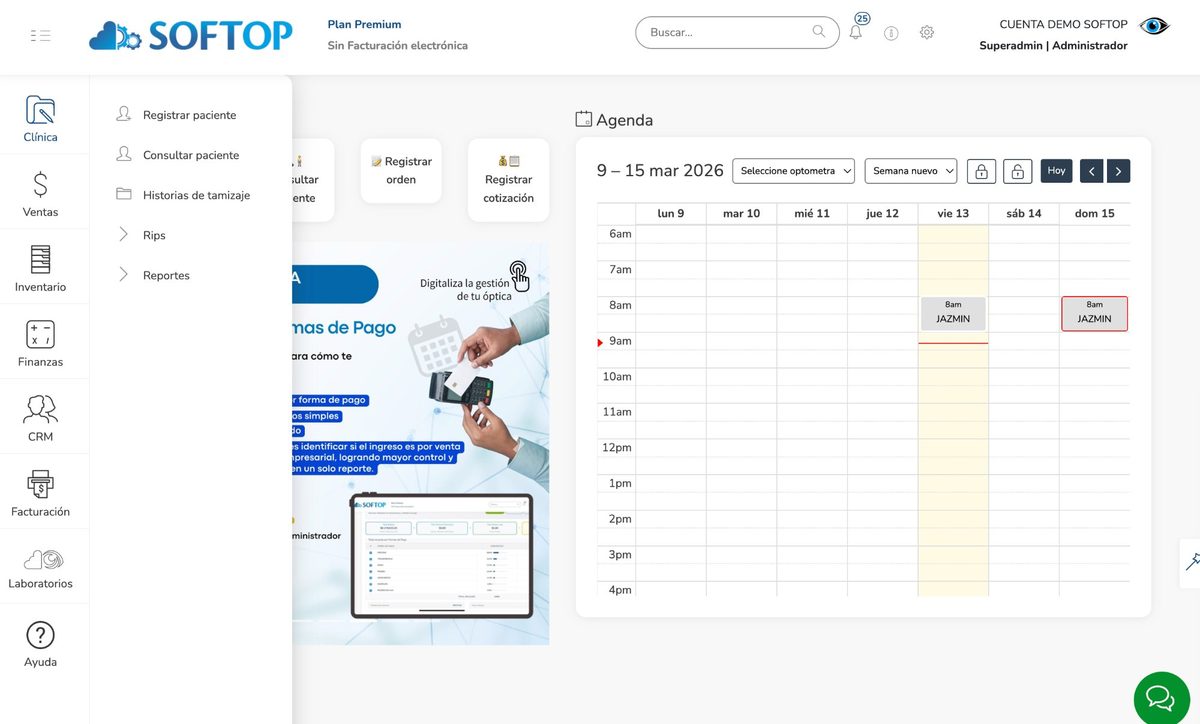1200x724 pixels.
Task: Toggle the hamburger sidebar menu
Action: pyautogui.click(x=41, y=36)
